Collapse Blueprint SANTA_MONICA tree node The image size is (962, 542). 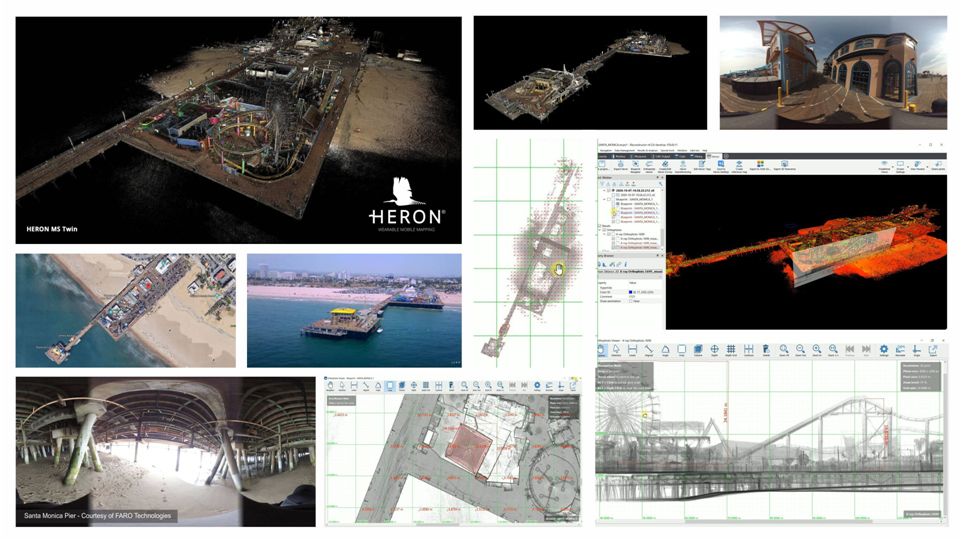pos(604,199)
